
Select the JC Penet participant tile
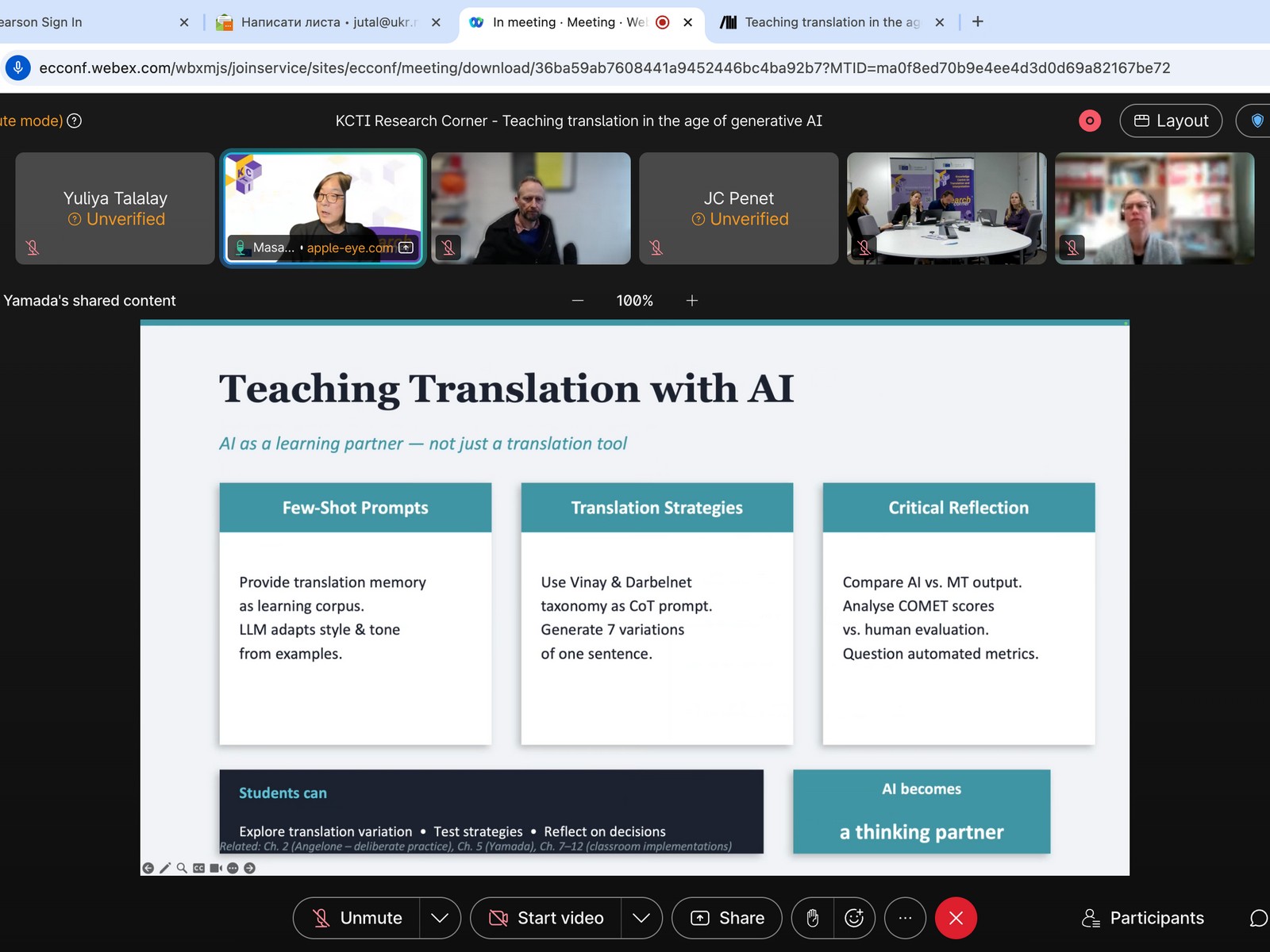click(738, 208)
